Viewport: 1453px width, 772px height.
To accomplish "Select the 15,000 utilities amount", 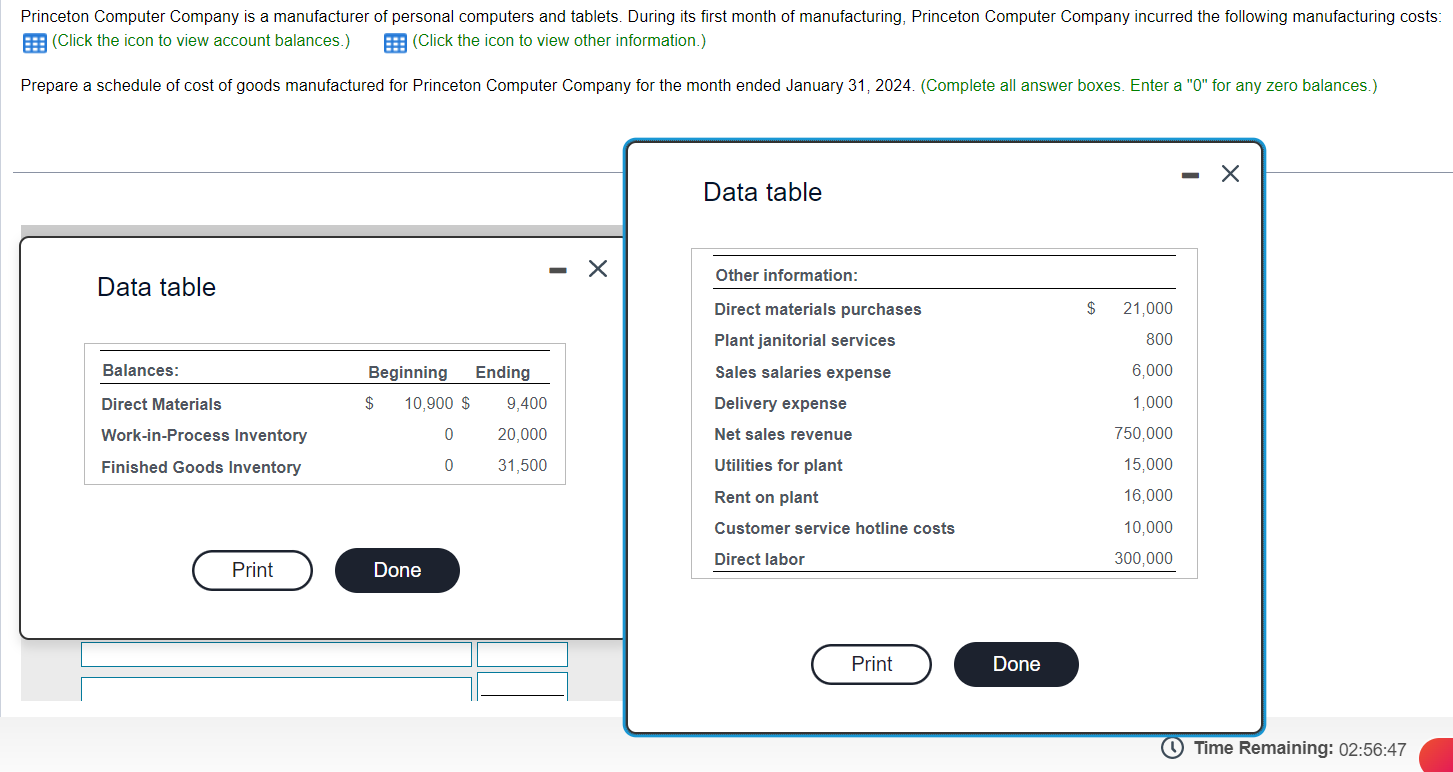I will [1148, 465].
